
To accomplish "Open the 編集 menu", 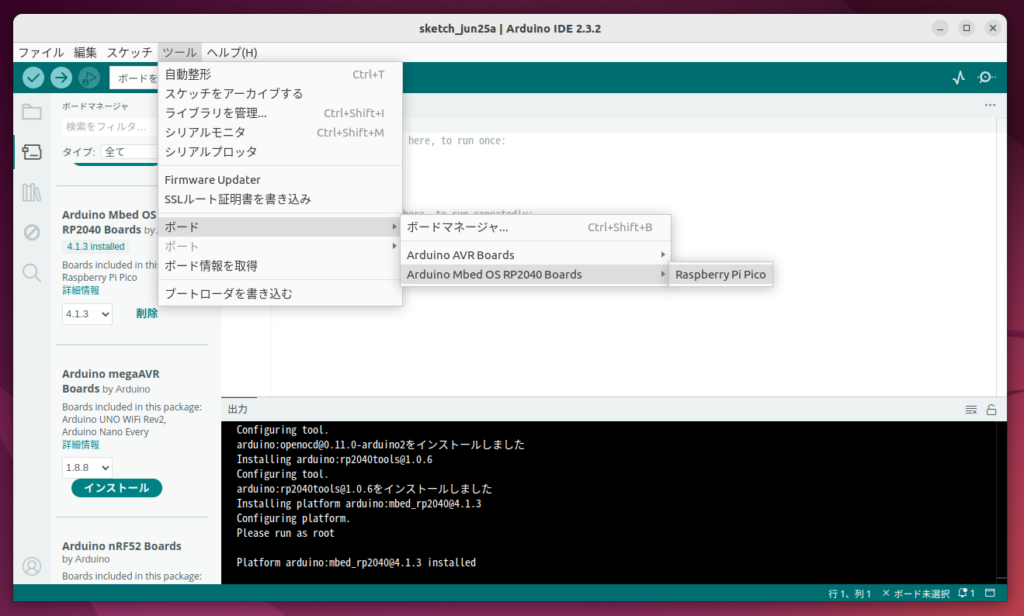I will click(85, 52).
